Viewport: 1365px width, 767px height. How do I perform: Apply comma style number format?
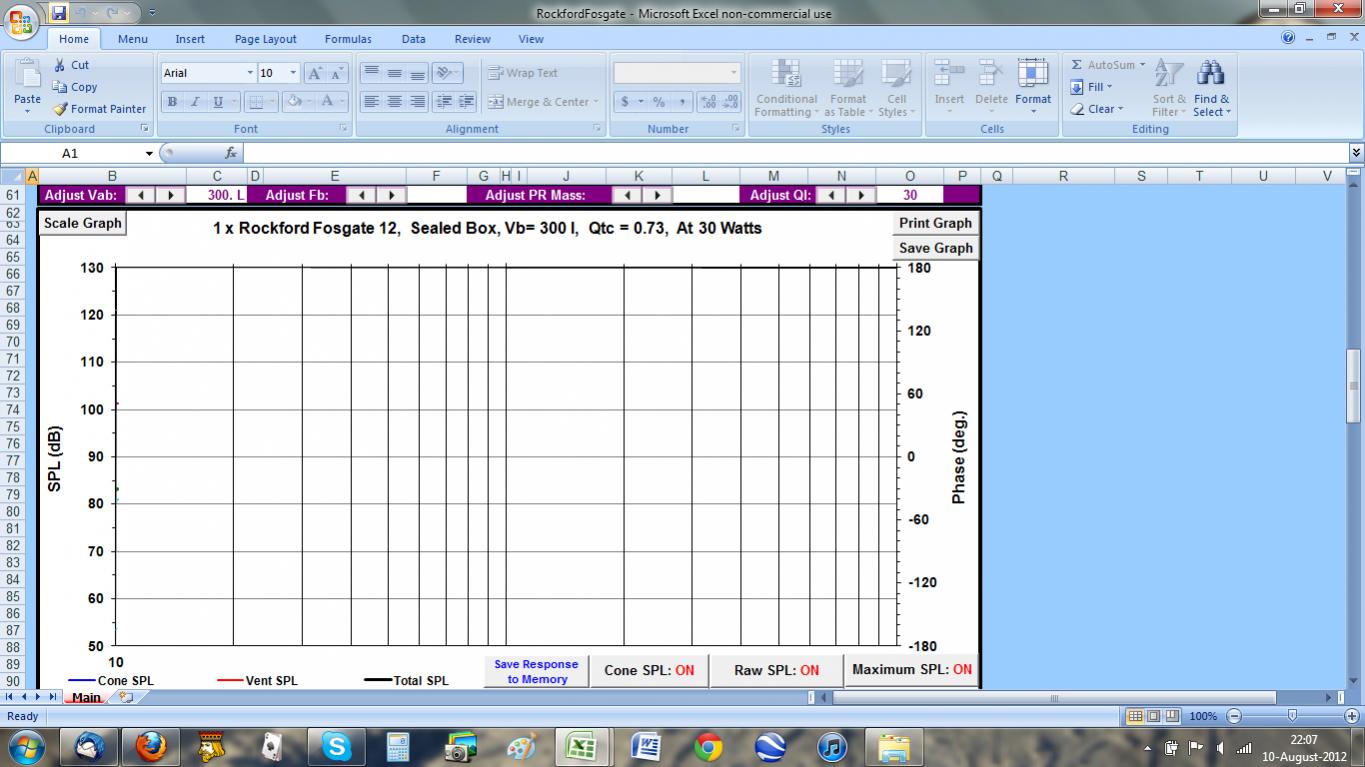[x=682, y=102]
